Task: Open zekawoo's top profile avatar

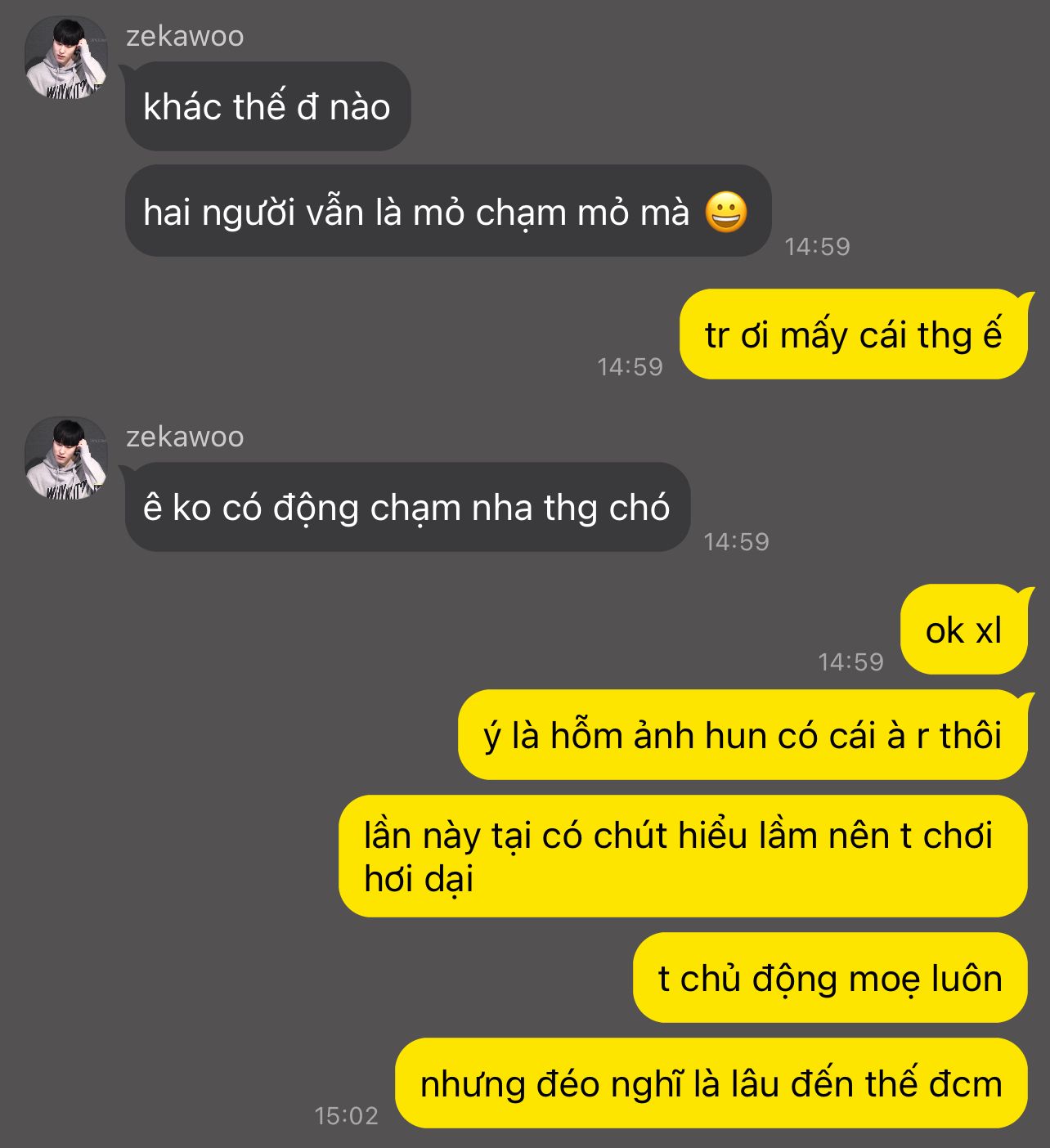Action: point(66,58)
